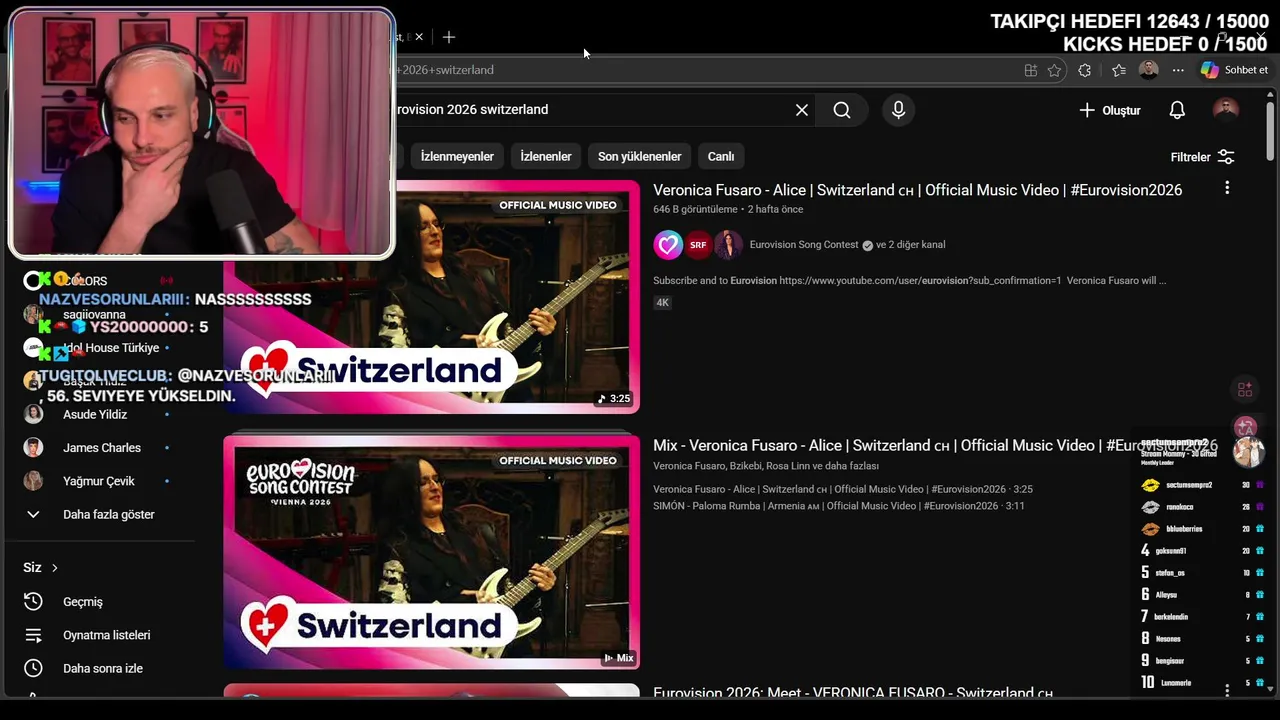
Task: Start voice search with the microphone icon
Action: coord(898,110)
